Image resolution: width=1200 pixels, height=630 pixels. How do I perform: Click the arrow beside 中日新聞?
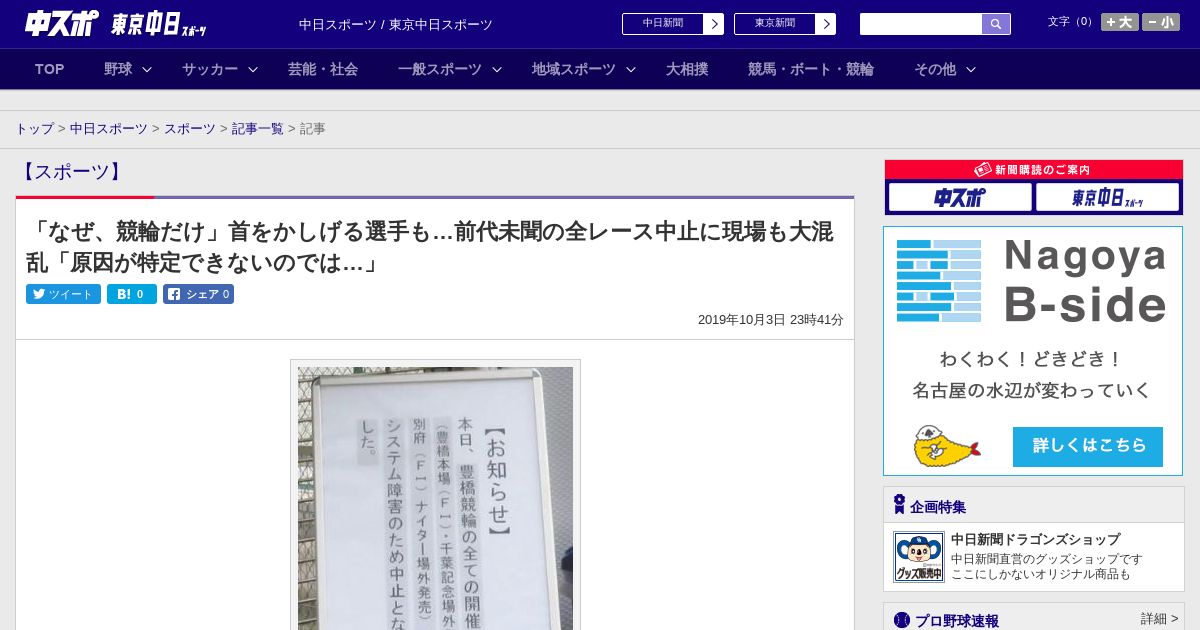pos(713,24)
